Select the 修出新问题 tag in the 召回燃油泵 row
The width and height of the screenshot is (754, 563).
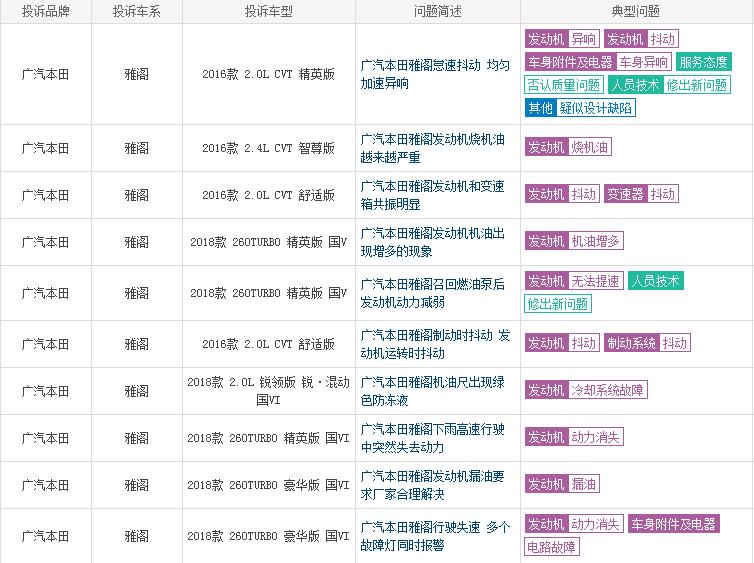pos(558,304)
